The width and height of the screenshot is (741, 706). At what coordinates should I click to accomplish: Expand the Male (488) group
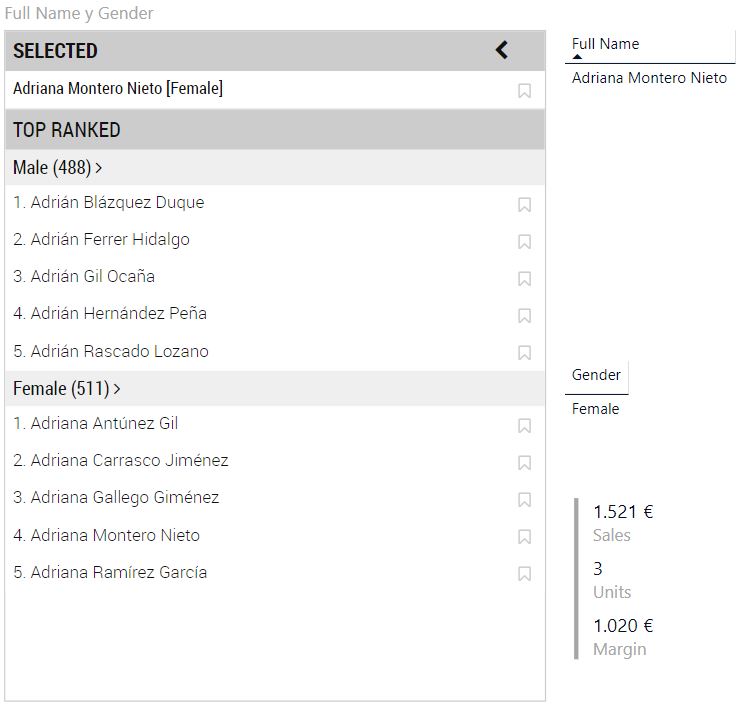(58, 168)
